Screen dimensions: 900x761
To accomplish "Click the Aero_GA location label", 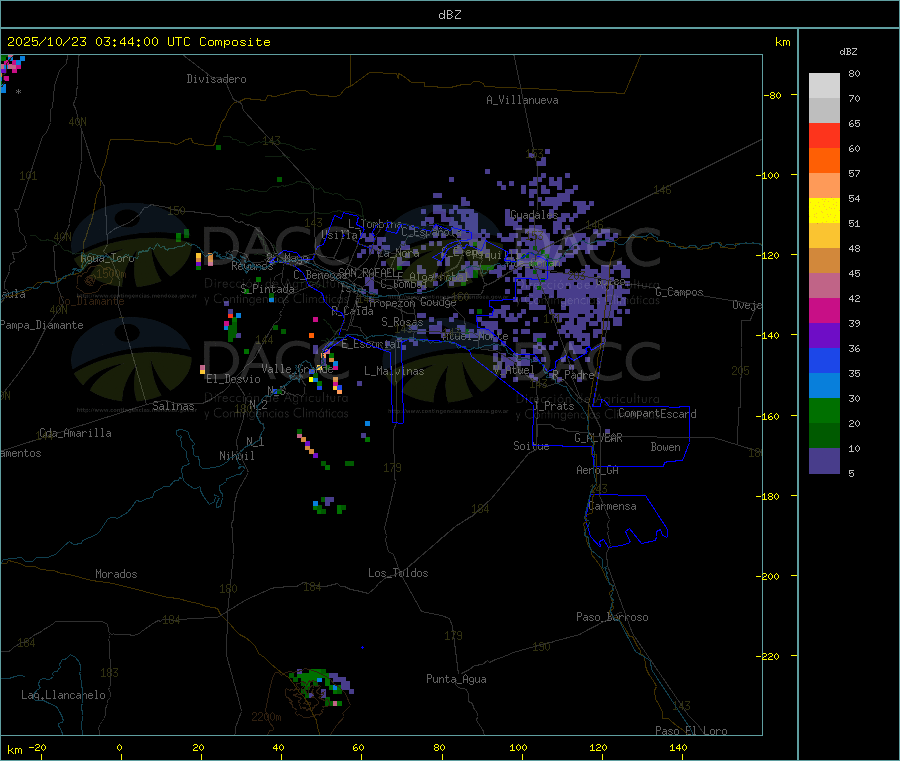I will click(598, 470).
